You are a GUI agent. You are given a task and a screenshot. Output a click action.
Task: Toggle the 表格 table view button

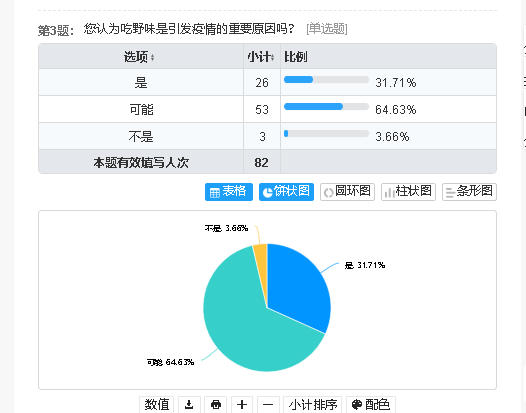[229, 192]
